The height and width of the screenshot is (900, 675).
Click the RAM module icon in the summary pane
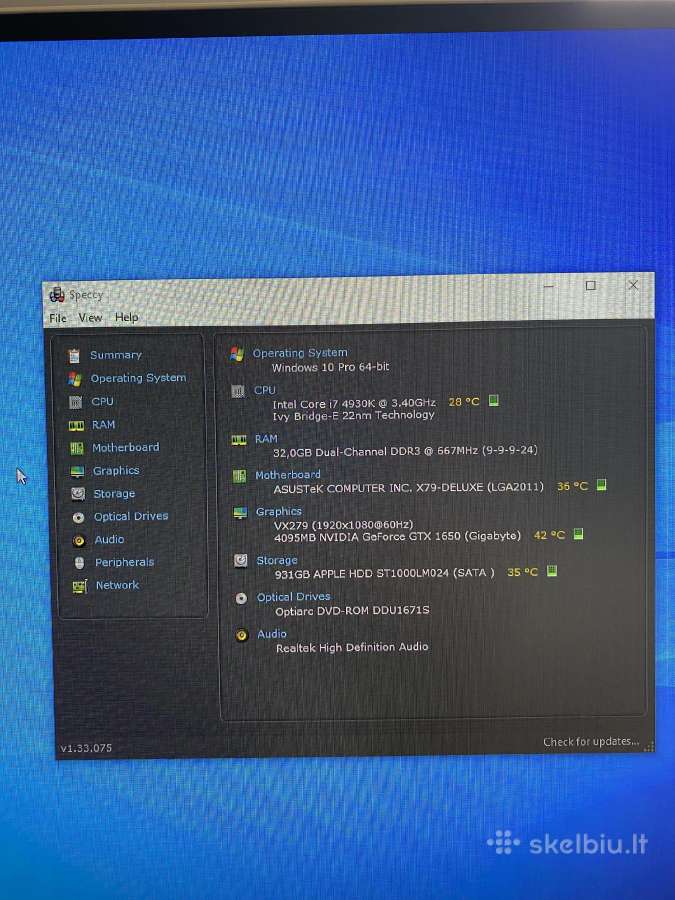click(239, 440)
